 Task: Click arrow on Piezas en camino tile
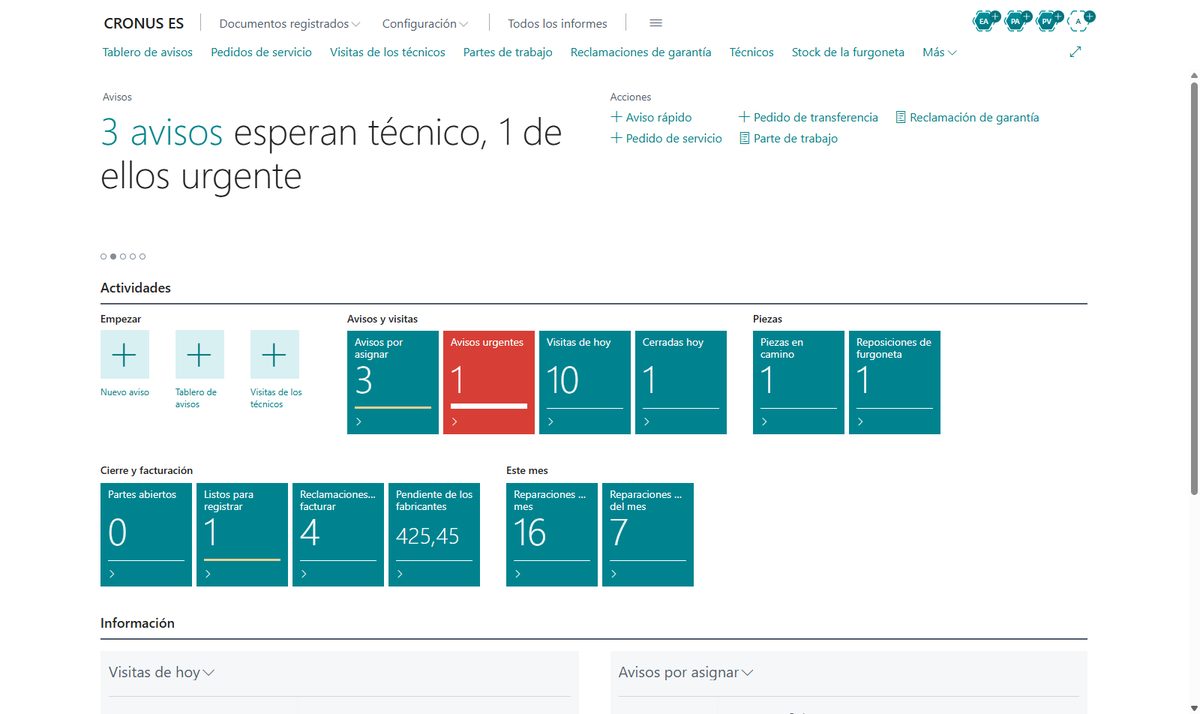(x=765, y=422)
